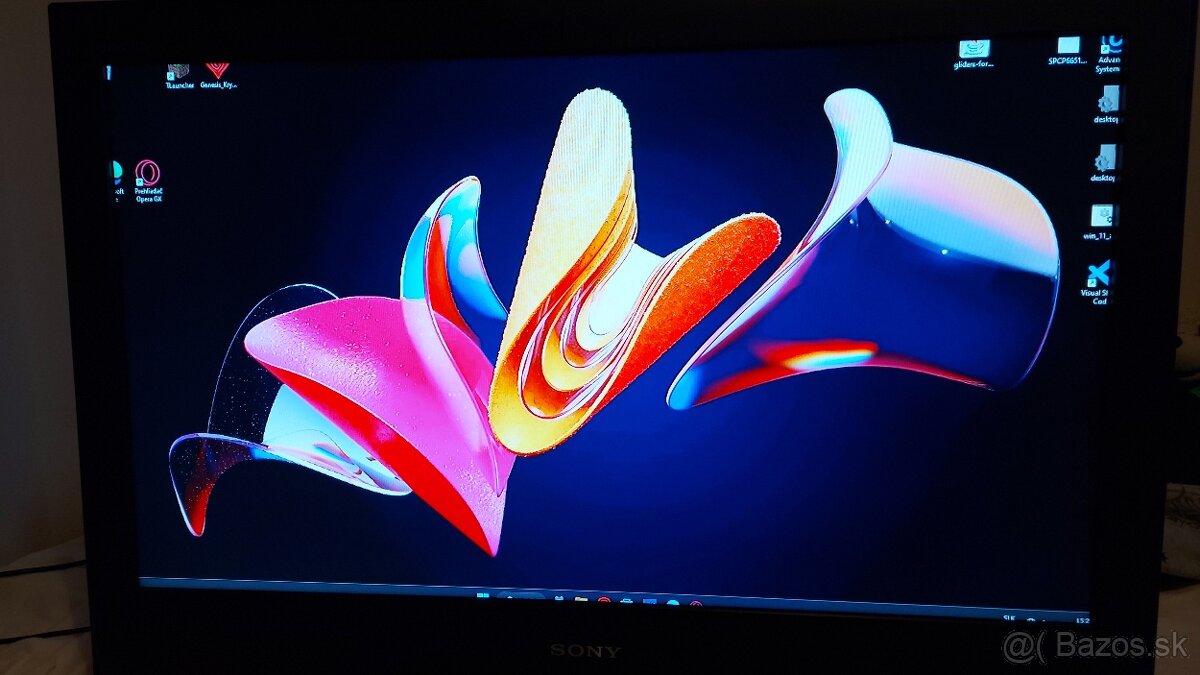1200x675 pixels.
Task: Open the gliders-for... file on desktop
Action: 974,54
